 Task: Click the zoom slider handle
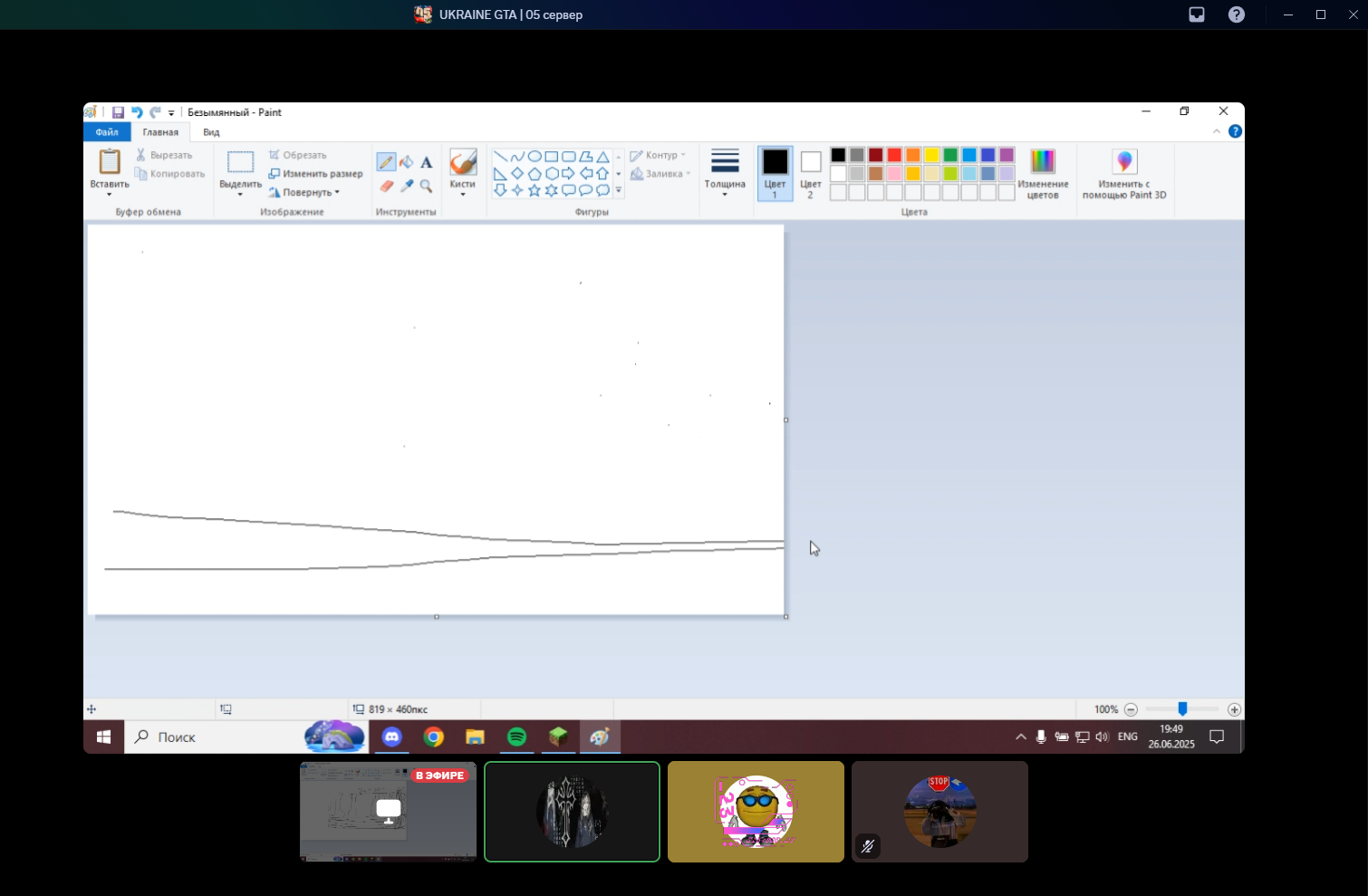pyautogui.click(x=1182, y=709)
